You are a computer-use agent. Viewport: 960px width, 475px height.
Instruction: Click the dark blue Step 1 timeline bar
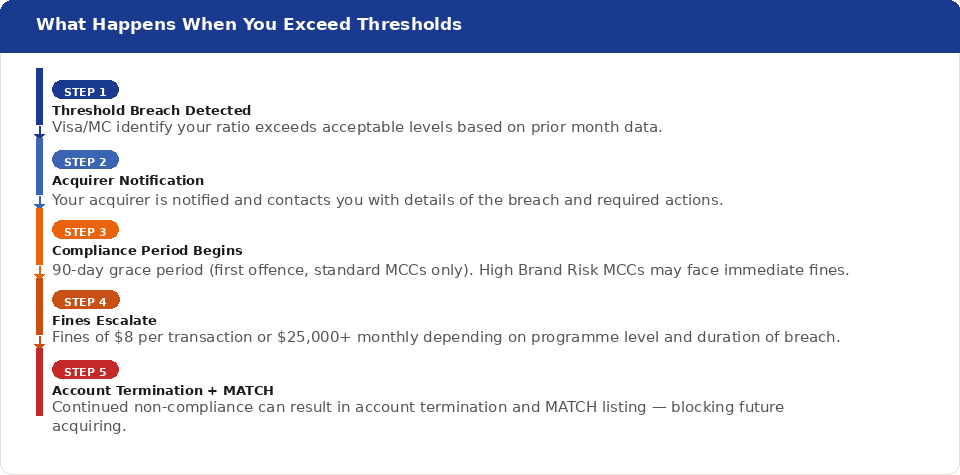pyautogui.click(x=39, y=96)
